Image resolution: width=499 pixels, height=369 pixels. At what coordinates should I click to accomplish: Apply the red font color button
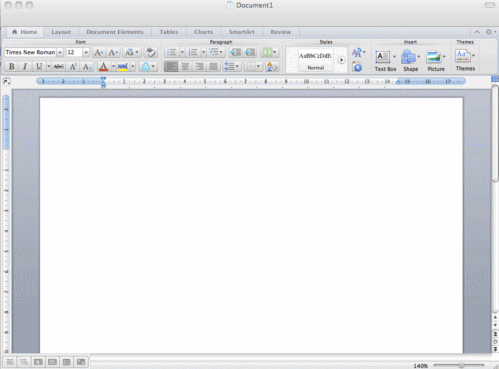[x=104, y=67]
